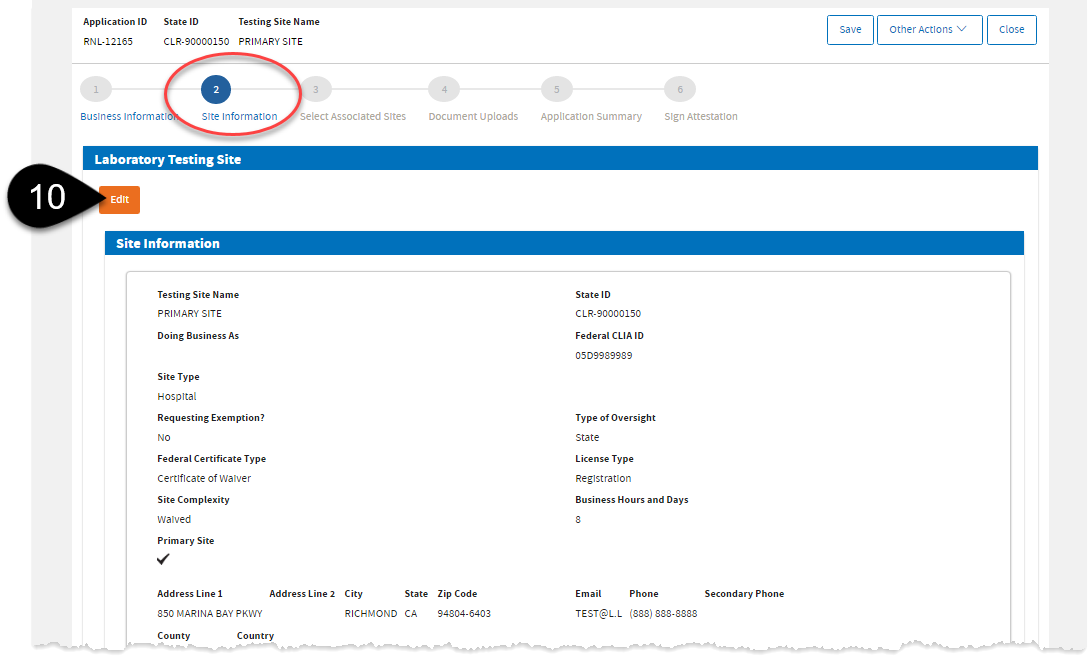1092x660 pixels.
Task: Select the Site Information step label
Action: click(x=239, y=117)
